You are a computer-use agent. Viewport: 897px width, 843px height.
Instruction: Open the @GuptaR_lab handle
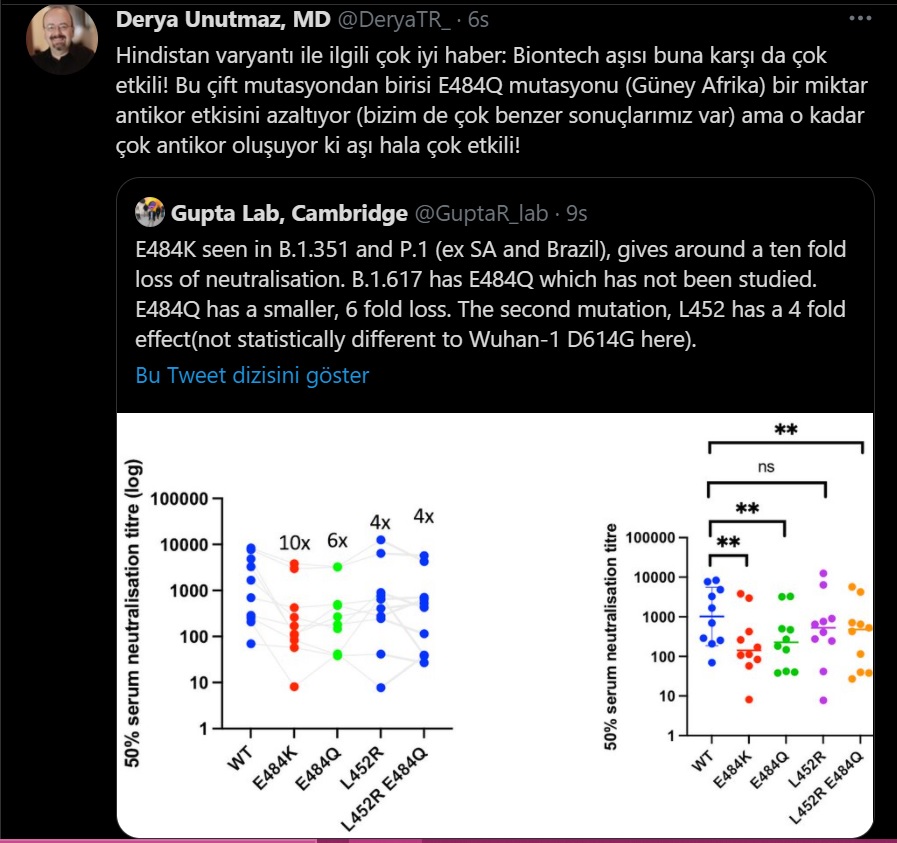coord(481,213)
